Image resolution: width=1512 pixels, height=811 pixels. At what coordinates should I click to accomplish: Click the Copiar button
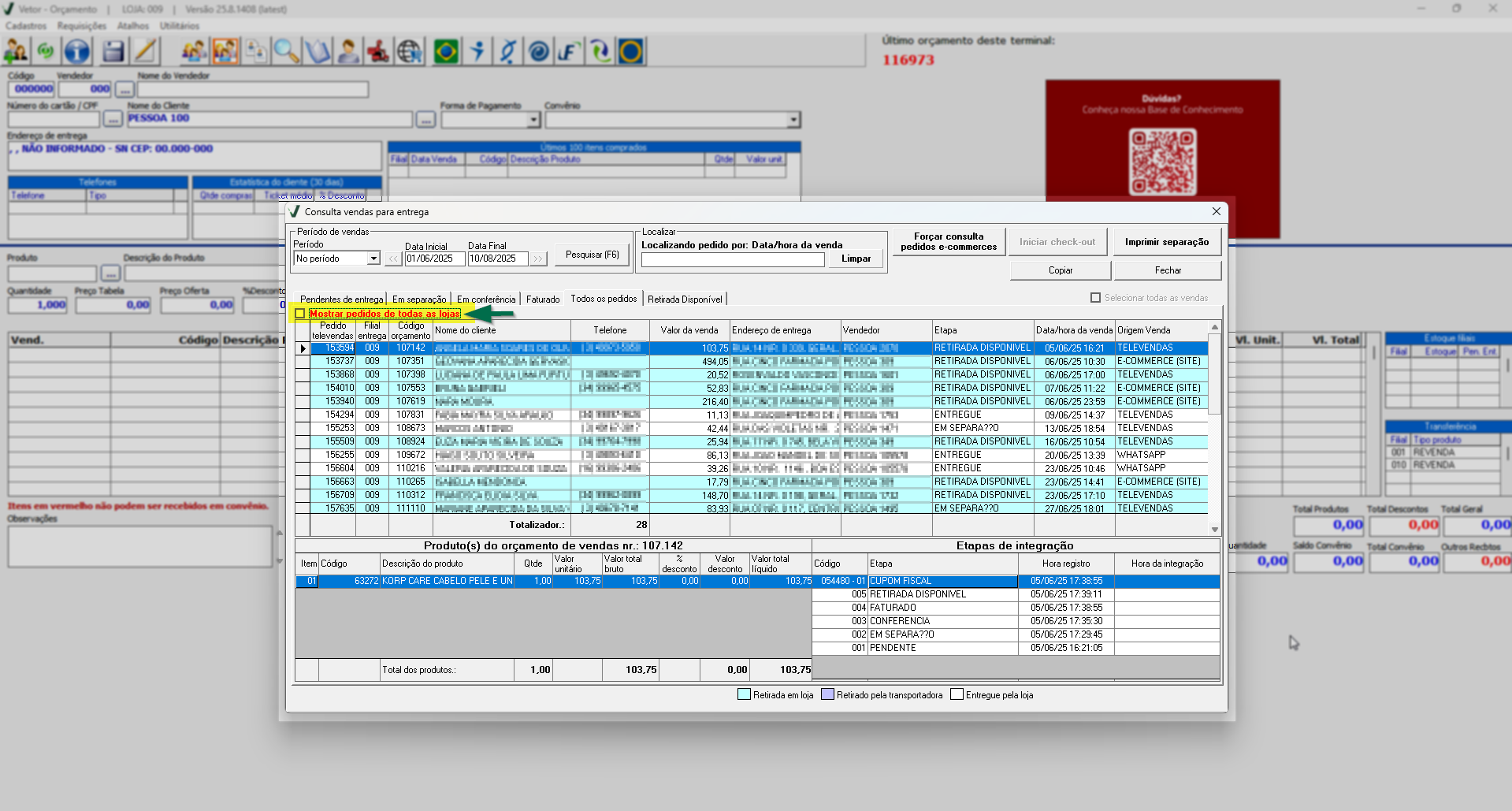tap(1061, 270)
